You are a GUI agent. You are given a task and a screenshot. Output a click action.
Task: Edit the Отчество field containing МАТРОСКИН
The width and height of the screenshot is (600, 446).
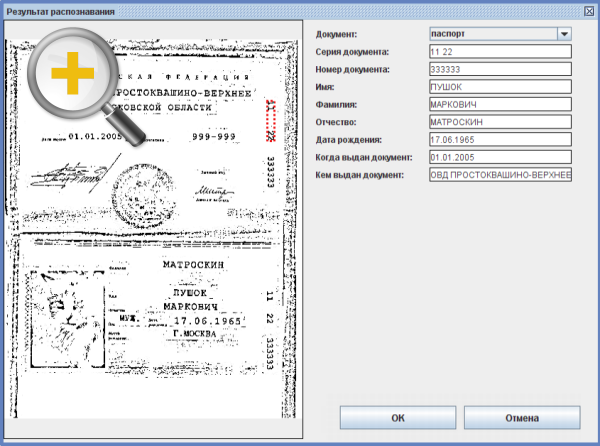[x=498, y=122]
